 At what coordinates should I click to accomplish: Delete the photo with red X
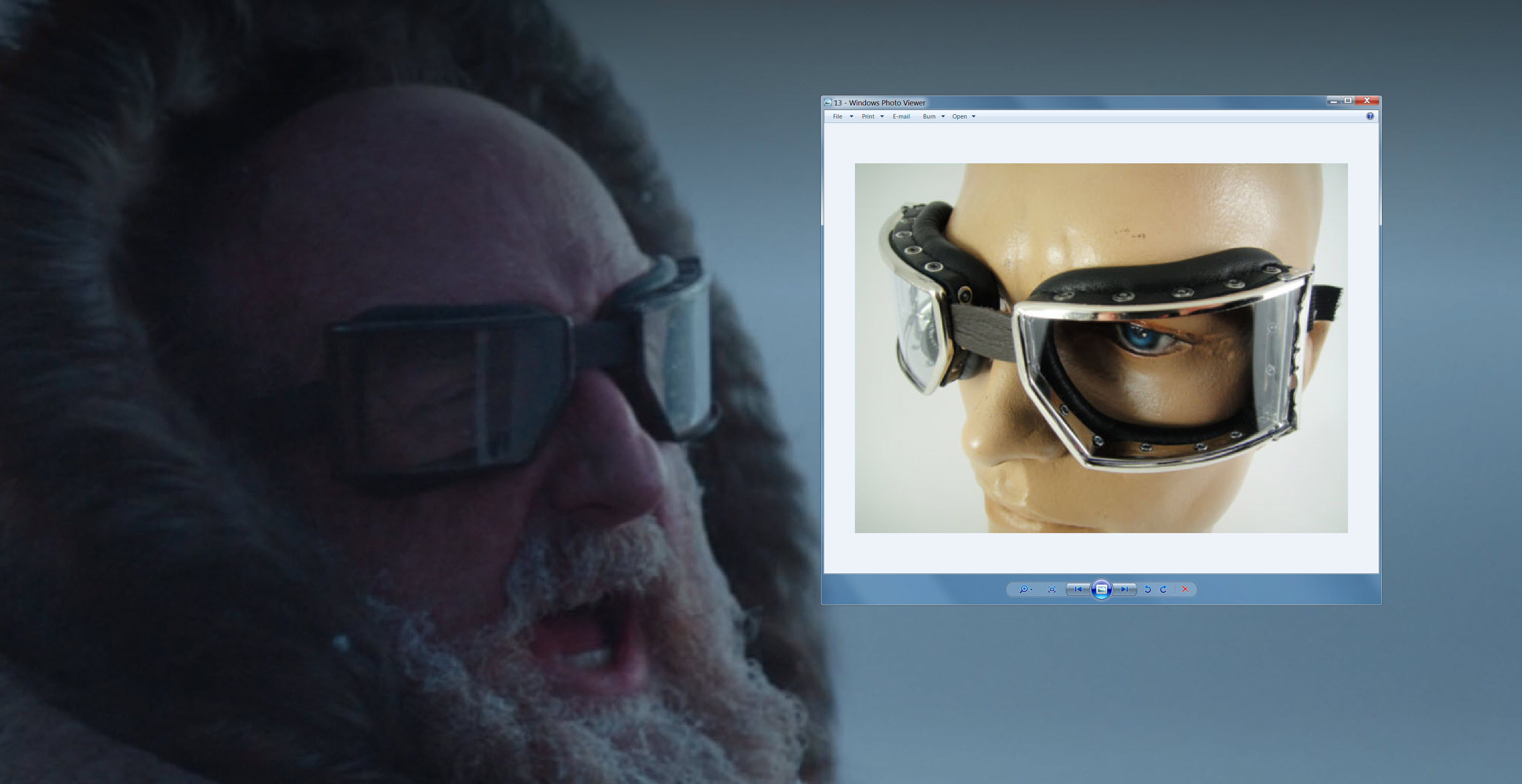pos(1185,589)
